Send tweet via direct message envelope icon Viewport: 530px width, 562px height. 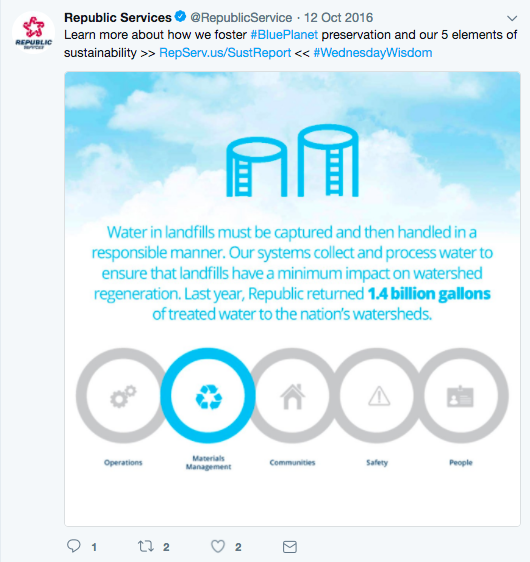click(290, 547)
